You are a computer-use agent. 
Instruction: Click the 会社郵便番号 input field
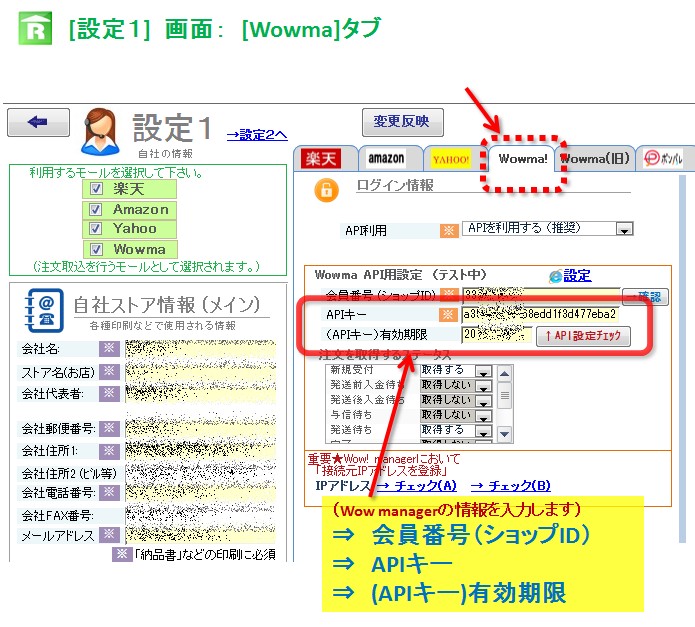pos(200,428)
